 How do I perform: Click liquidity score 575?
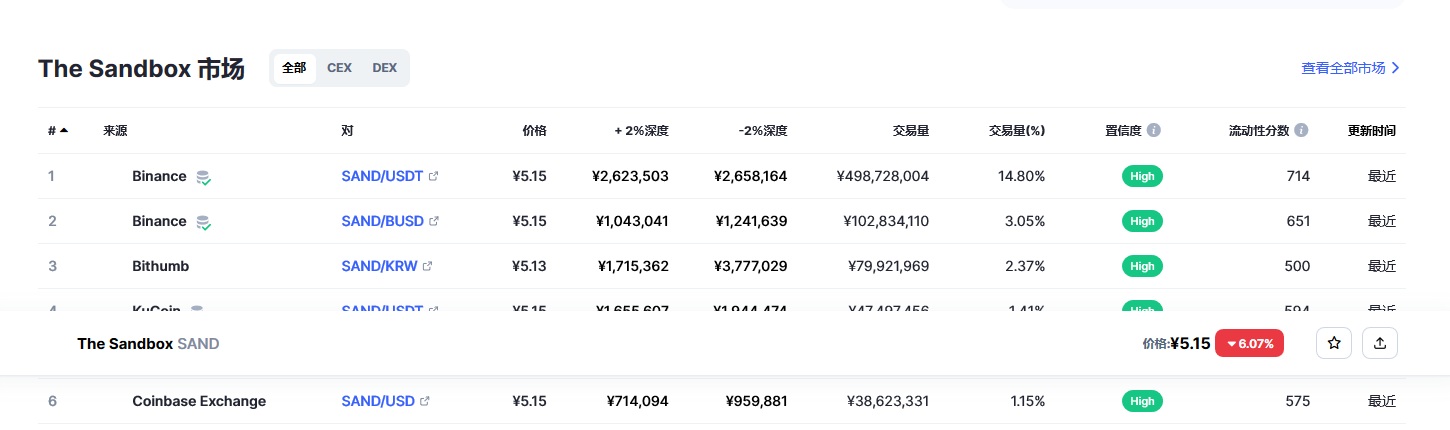click(1298, 401)
